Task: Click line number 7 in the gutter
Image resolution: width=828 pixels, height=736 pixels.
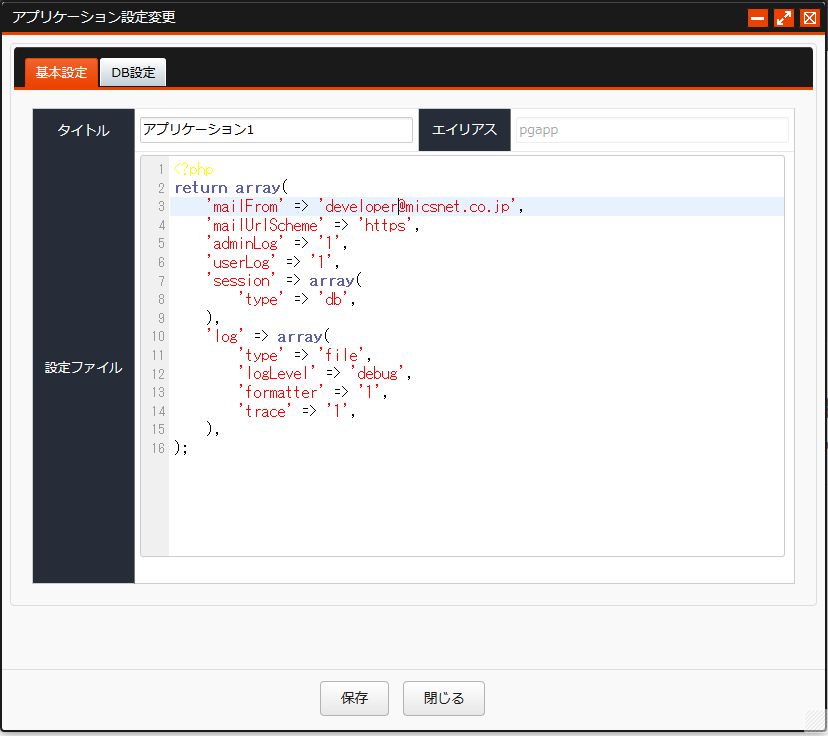Action: pyautogui.click(x=161, y=281)
